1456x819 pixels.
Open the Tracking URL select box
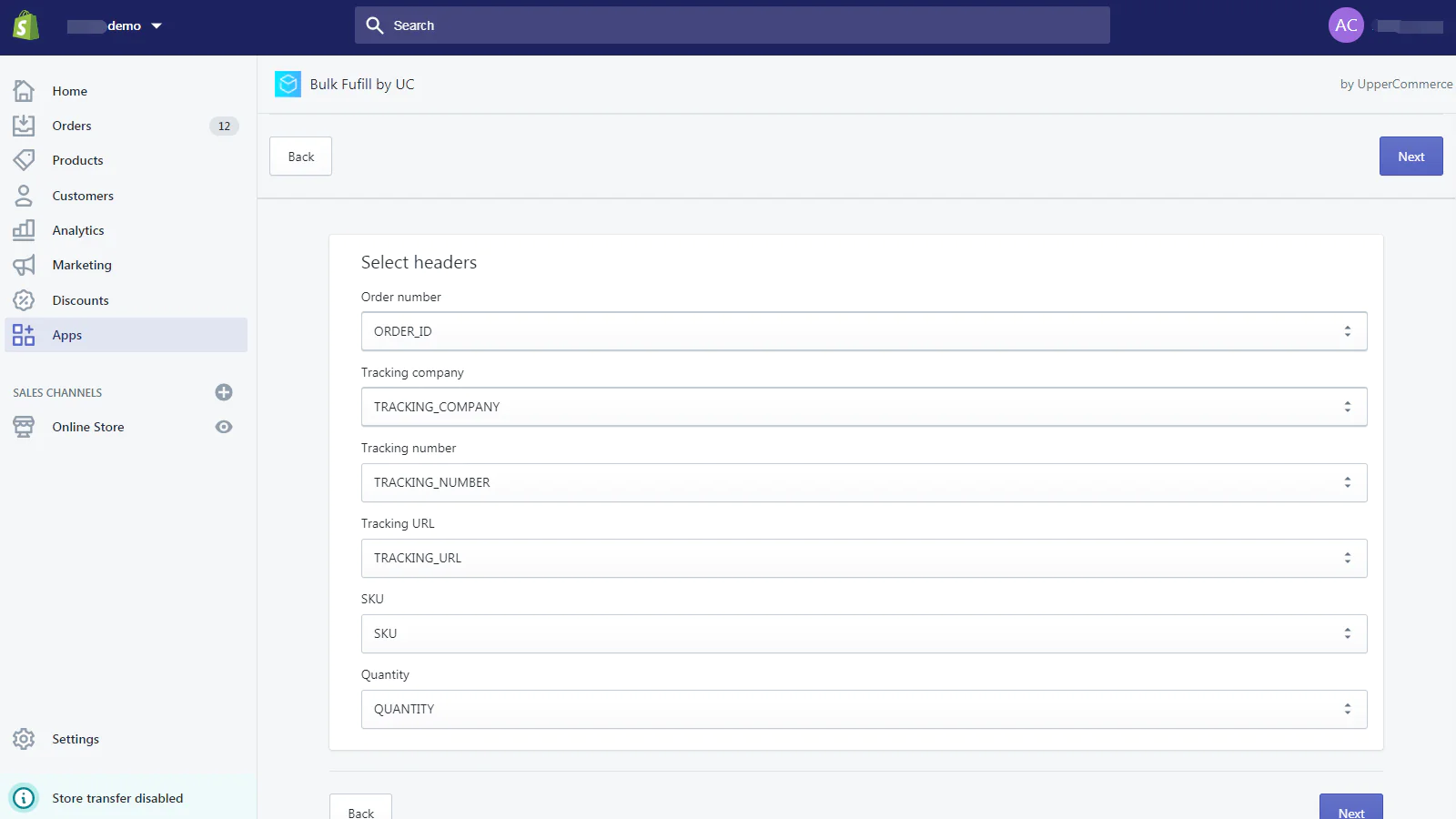click(863, 558)
